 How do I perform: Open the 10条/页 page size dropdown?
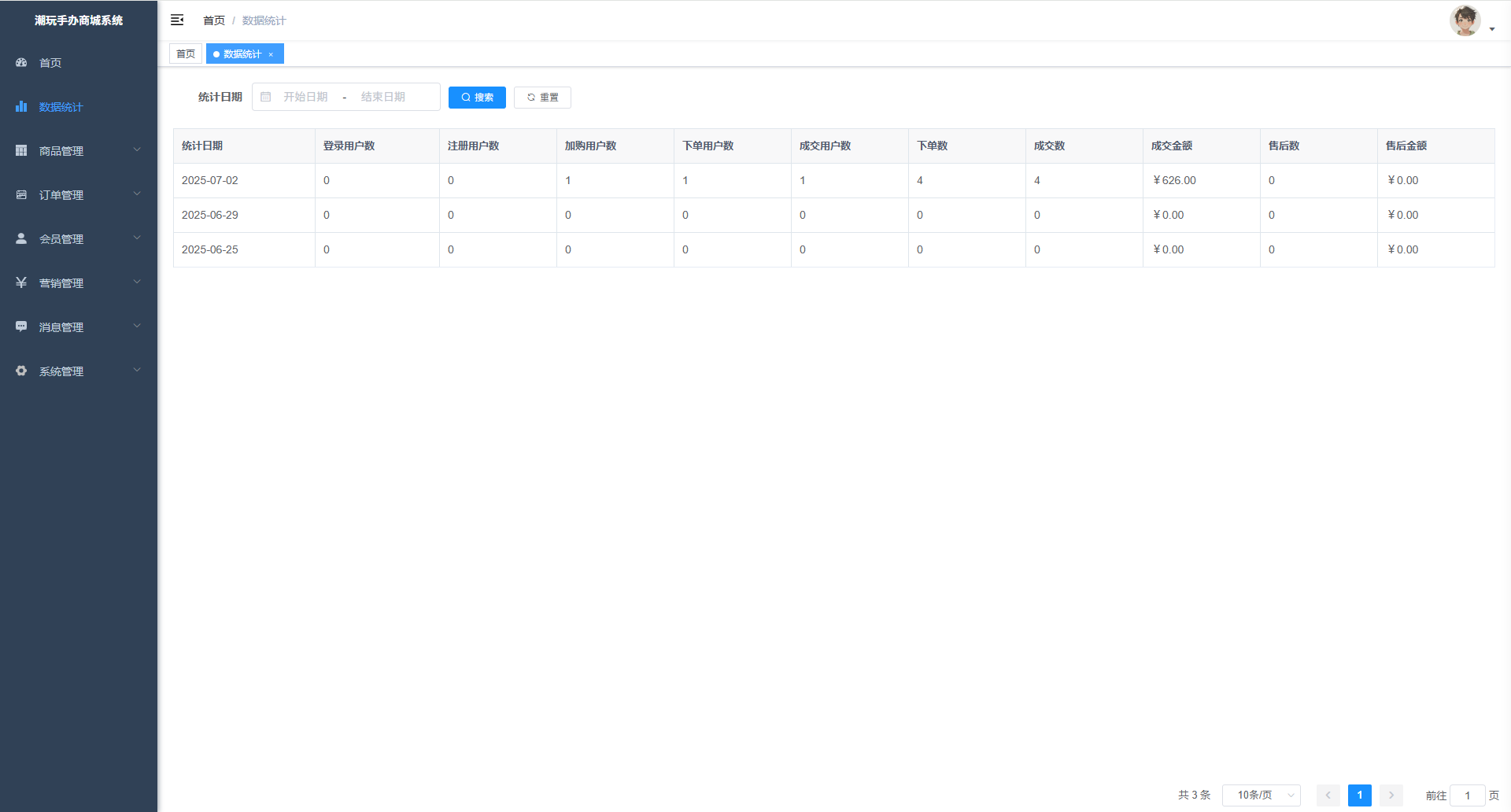pyautogui.click(x=1261, y=795)
